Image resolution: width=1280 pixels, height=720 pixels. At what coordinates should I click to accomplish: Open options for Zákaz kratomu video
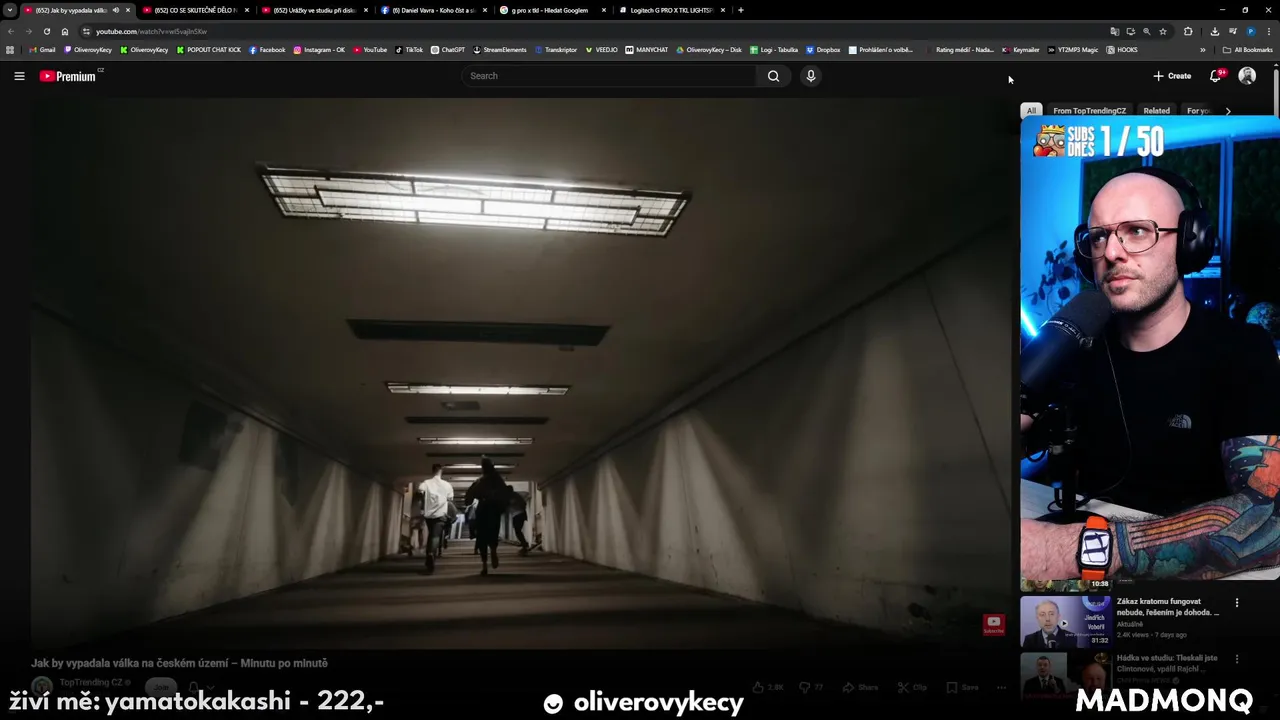tap(1237, 603)
